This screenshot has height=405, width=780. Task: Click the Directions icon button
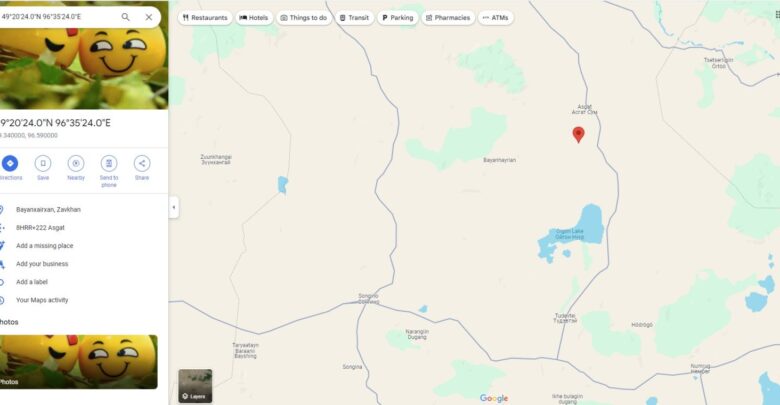coord(10,163)
